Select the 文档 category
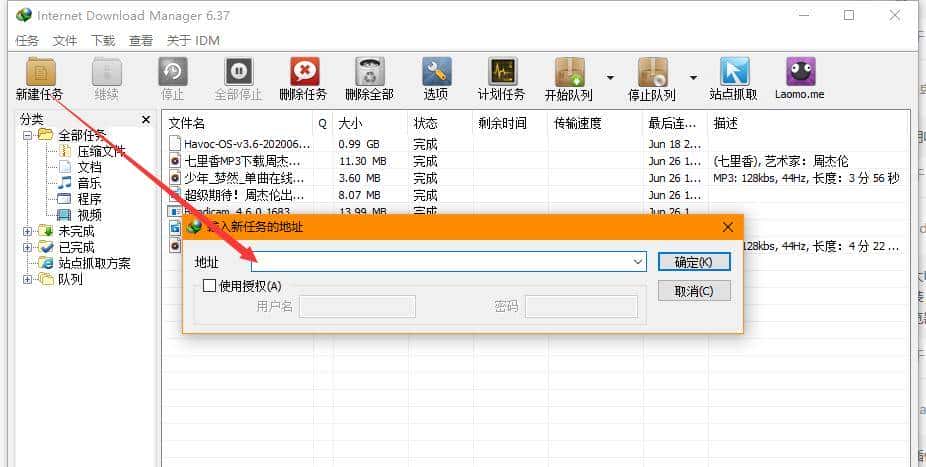The height and width of the screenshot is (467, 926). [89, 167]
